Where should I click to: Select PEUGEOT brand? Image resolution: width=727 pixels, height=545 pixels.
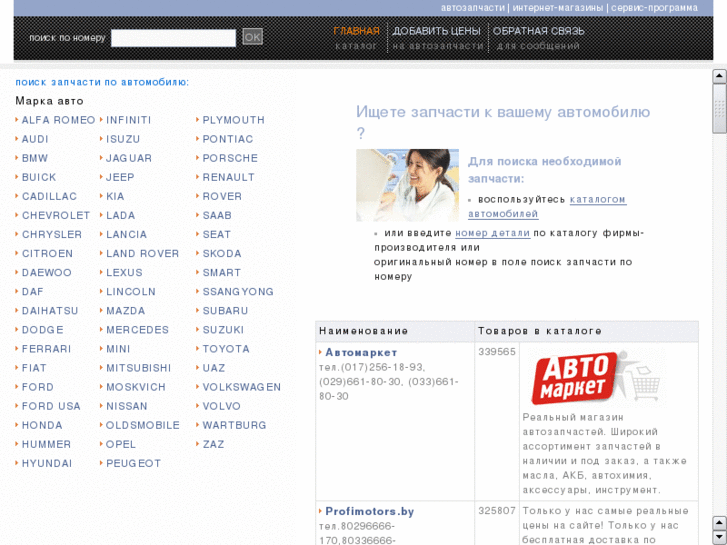click(x=134, y=463)
